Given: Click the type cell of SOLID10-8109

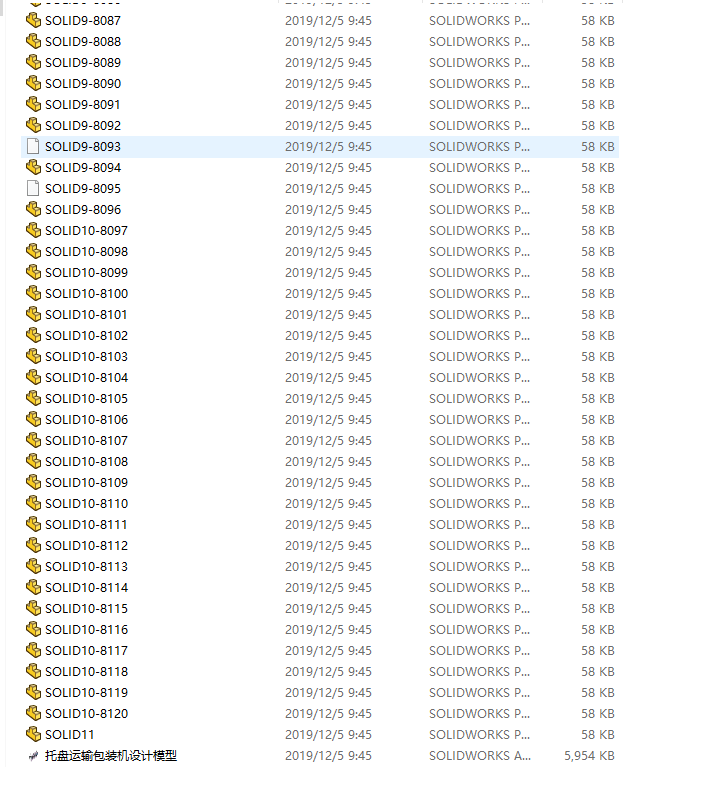Looking at the screenshot, I should (479, 483).
